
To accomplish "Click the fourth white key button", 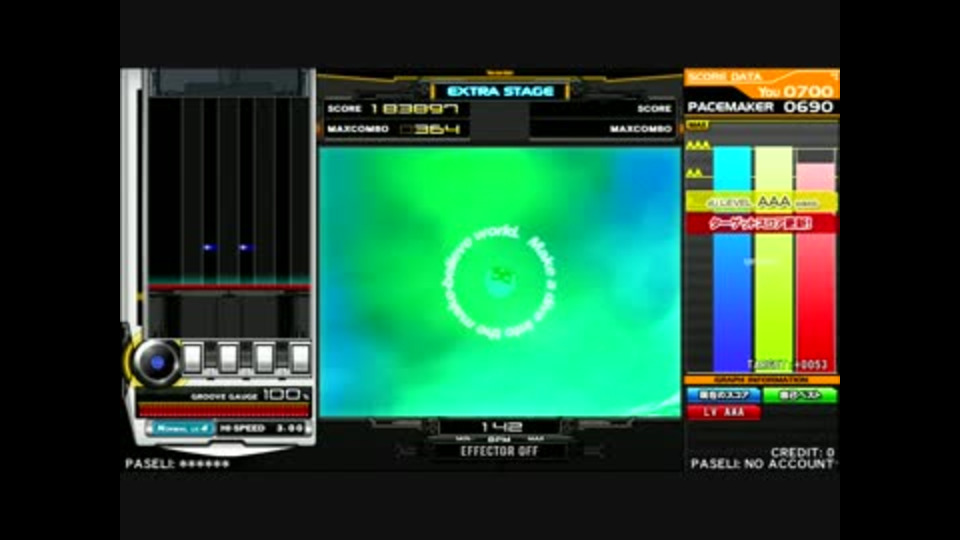I will tap(299, 358).
